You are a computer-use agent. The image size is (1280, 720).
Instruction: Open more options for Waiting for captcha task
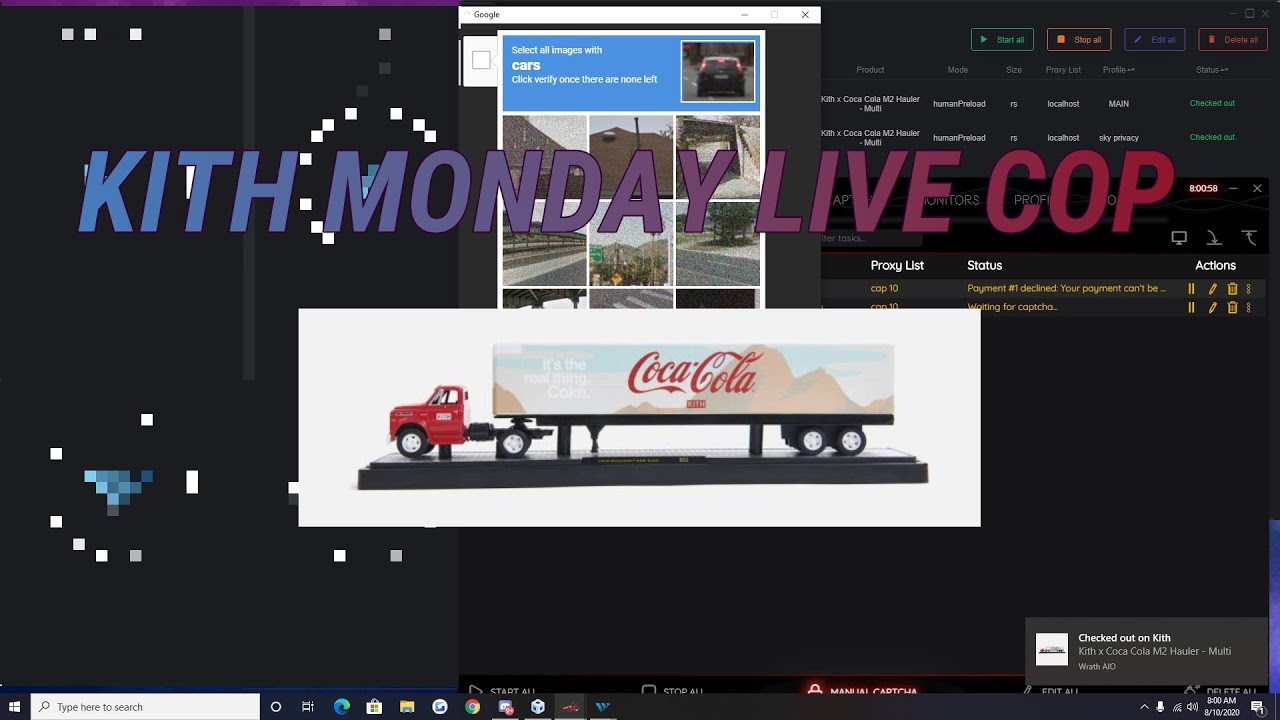coord(1248,308)
